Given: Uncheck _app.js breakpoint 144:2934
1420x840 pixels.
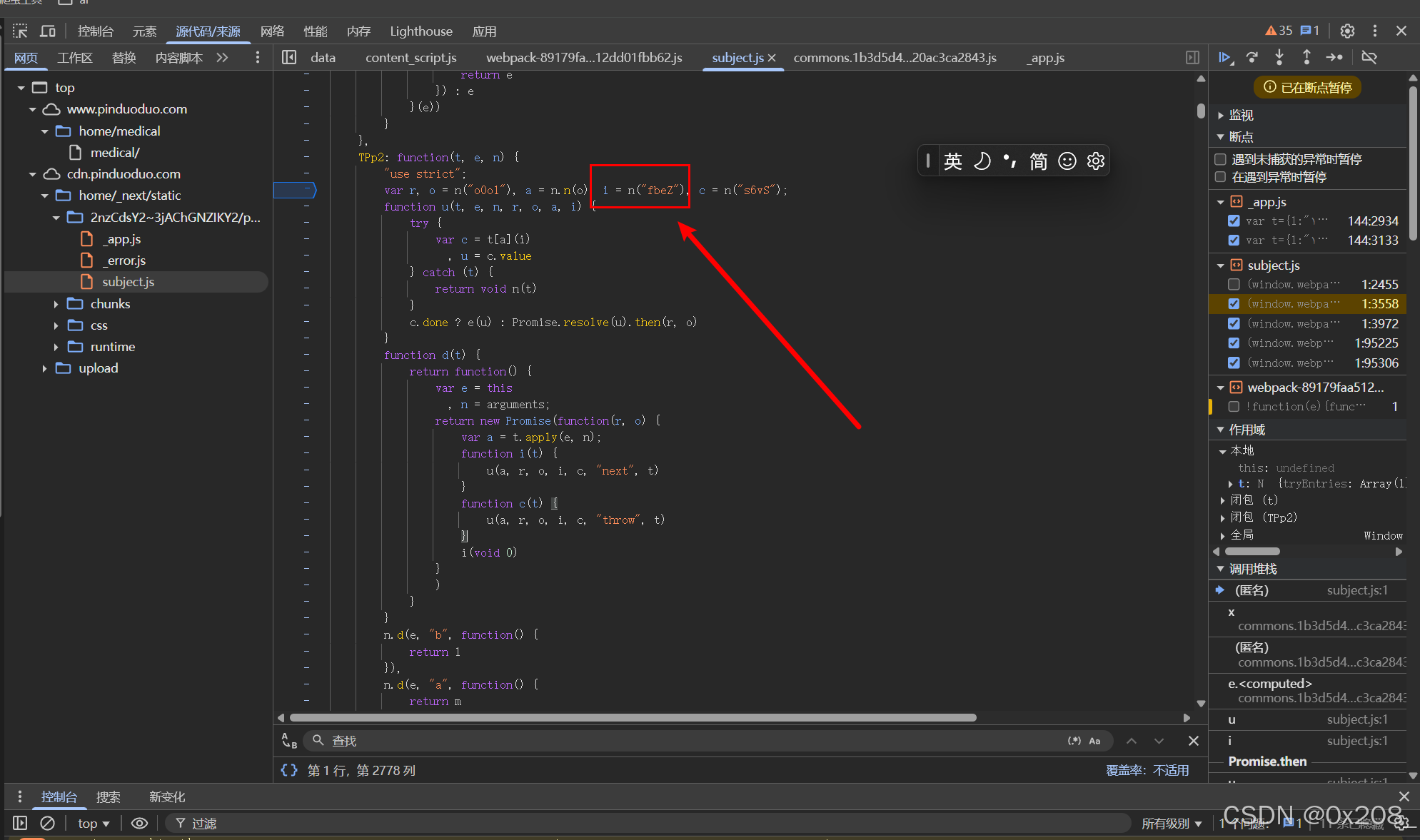Looking at the screenshot, I should coord(1234,221).
